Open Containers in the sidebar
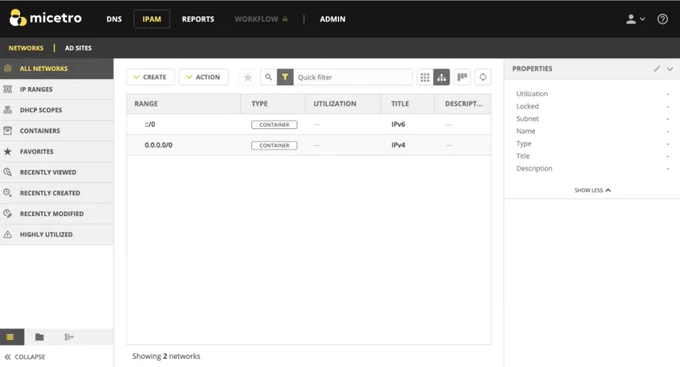 point(57,131)
